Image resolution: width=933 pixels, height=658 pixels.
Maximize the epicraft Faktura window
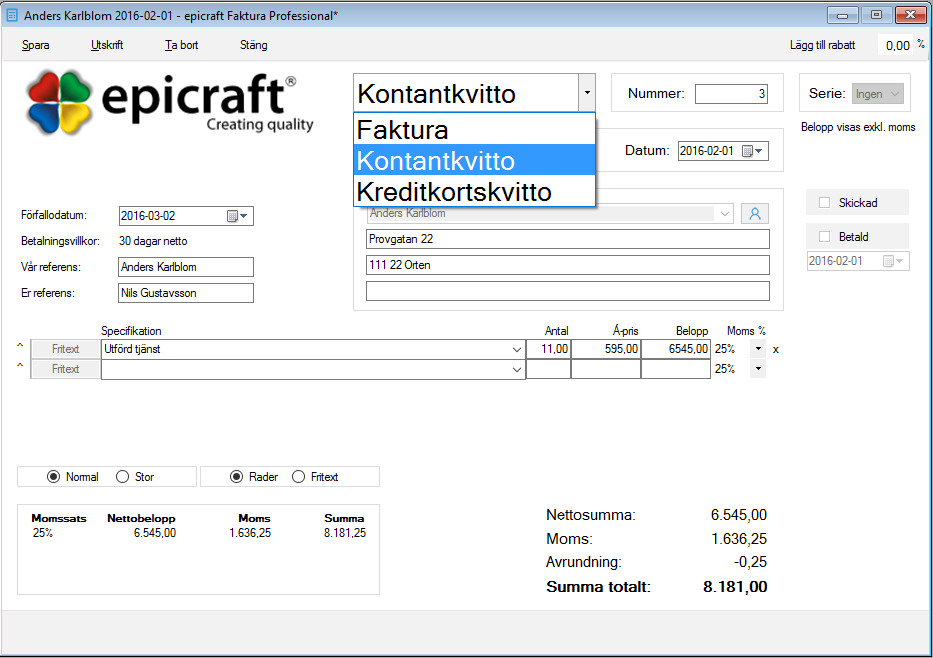[876, 15]
